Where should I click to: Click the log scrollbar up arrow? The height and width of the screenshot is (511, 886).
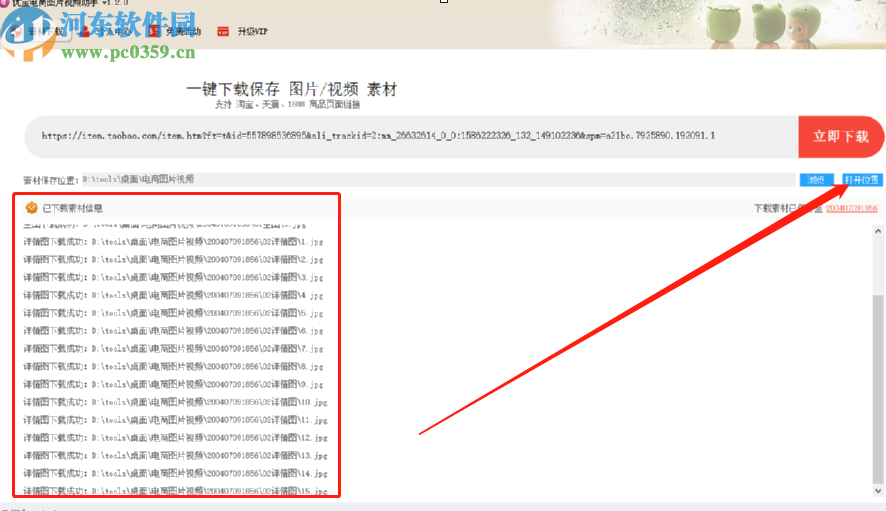click(x=878, y=231)
